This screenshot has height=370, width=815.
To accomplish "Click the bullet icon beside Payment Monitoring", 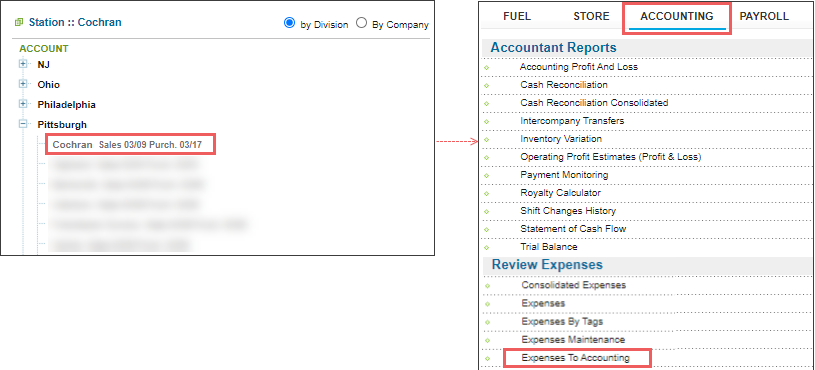I will [487, 175].
